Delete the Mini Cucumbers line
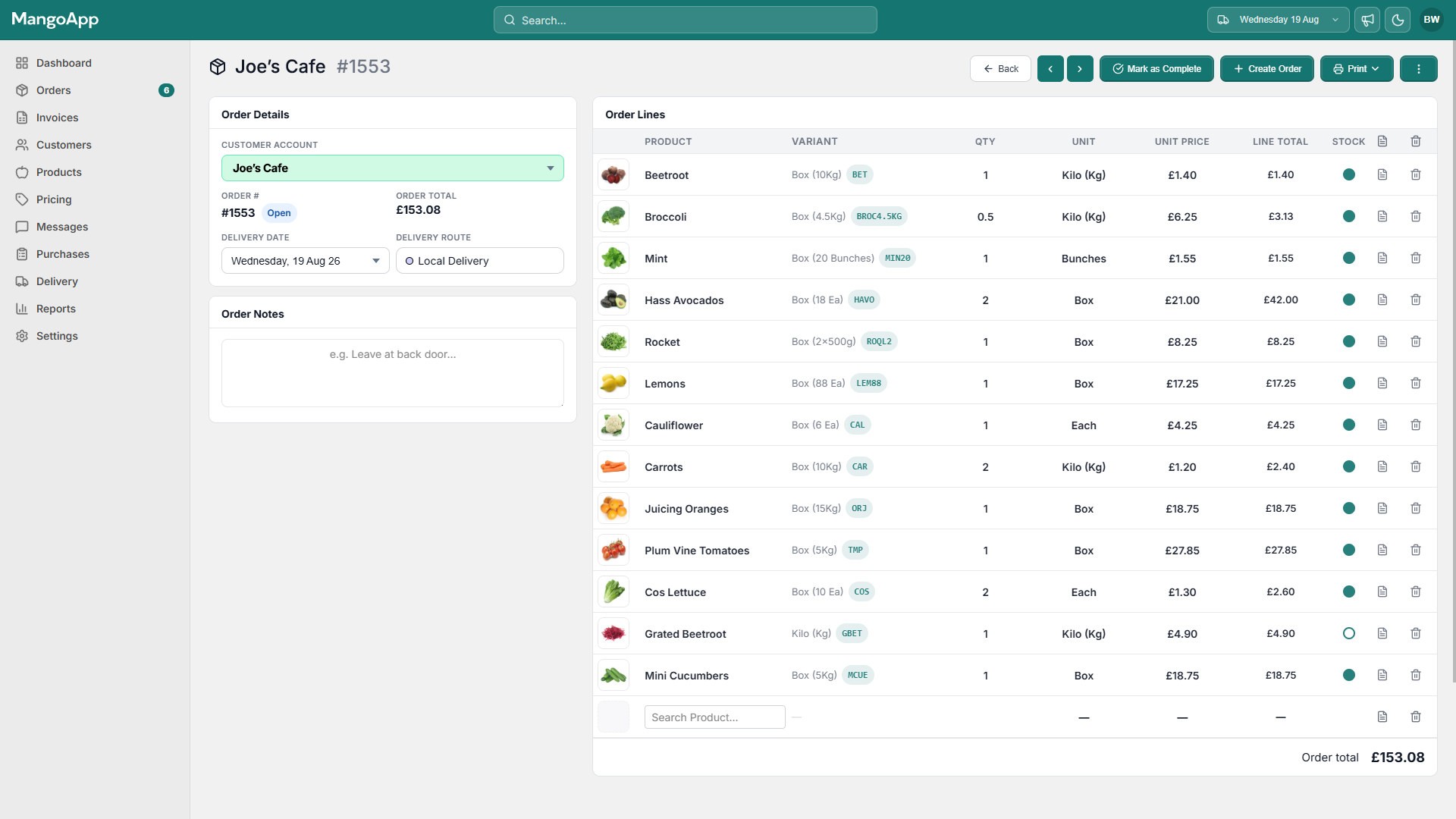 click(x=1415, y=675)
